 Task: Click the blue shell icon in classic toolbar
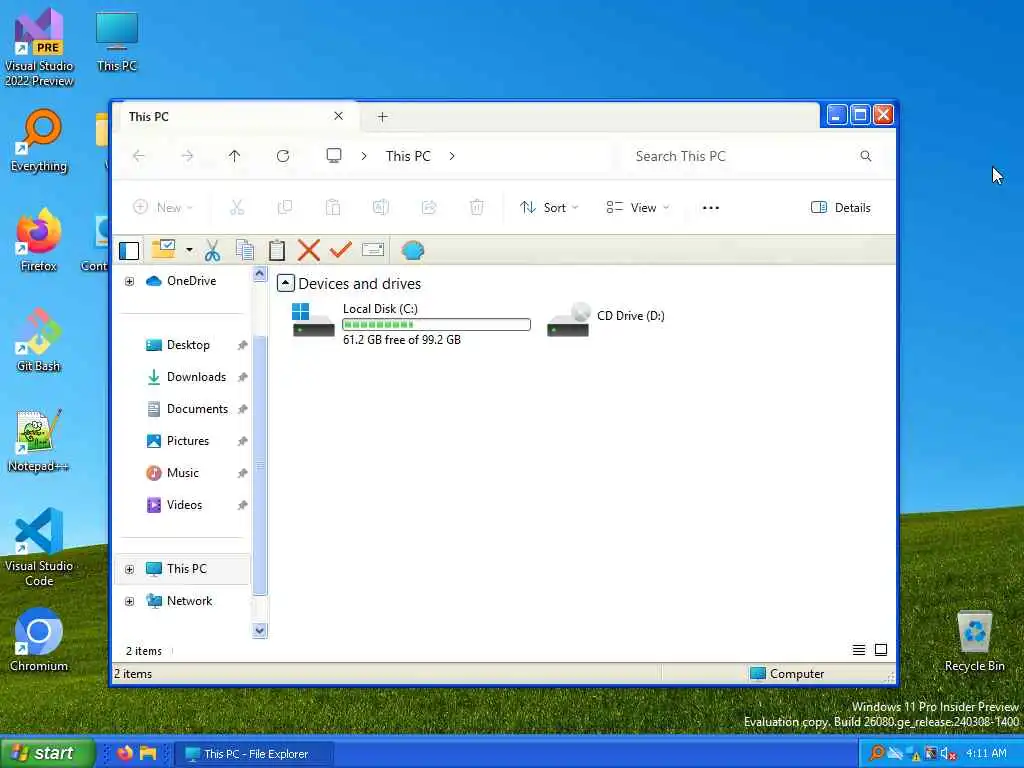[413, 250]
